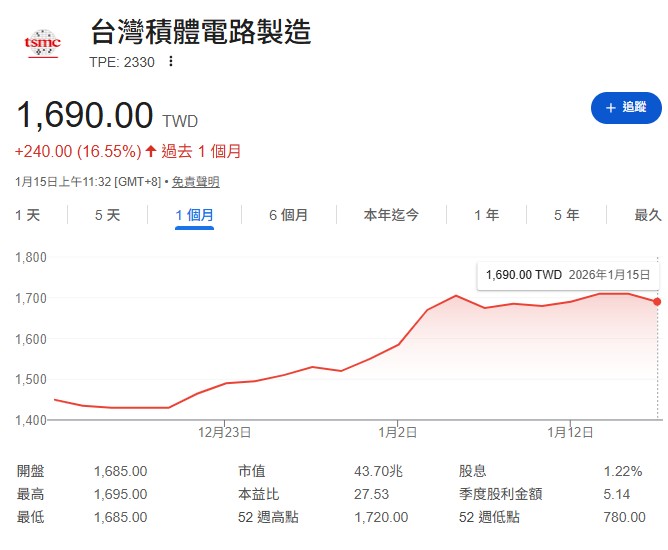
Task: Click the tsmc company logo
Action: point(43,43)
